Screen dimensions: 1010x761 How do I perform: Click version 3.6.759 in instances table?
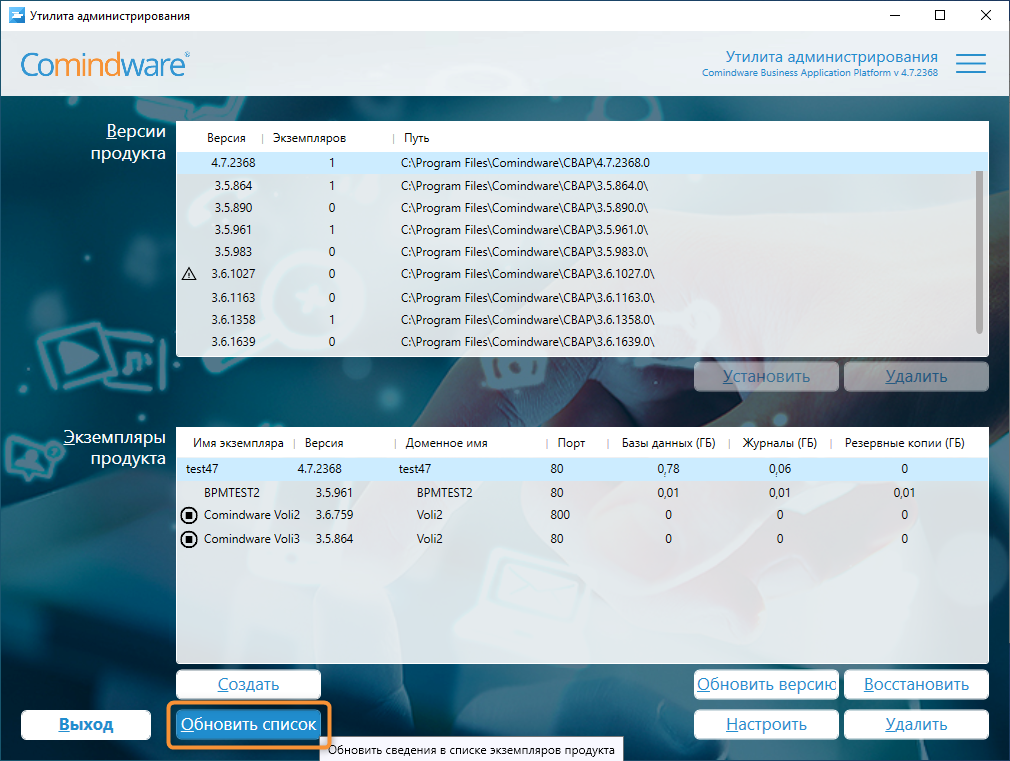334,515
